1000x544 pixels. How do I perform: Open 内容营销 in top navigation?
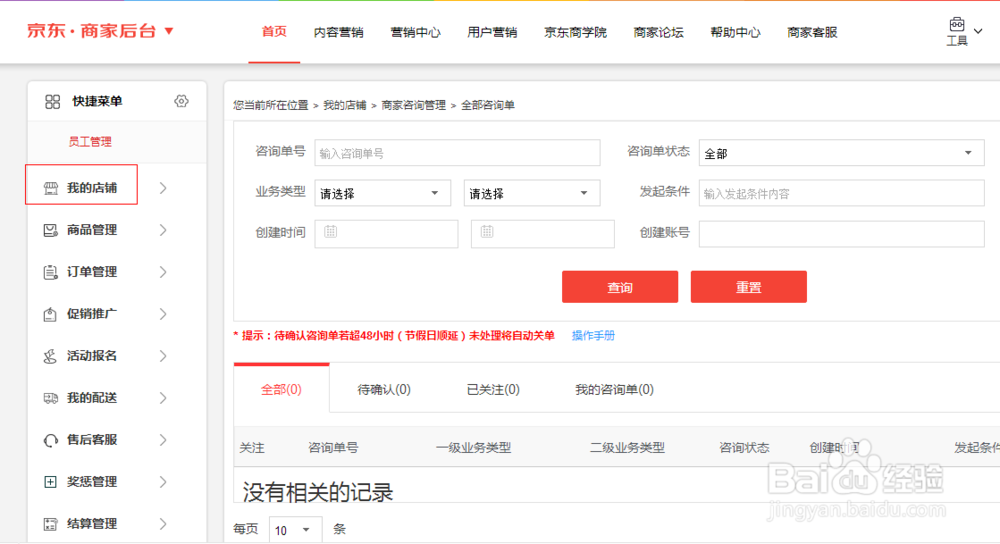point(338,32)
